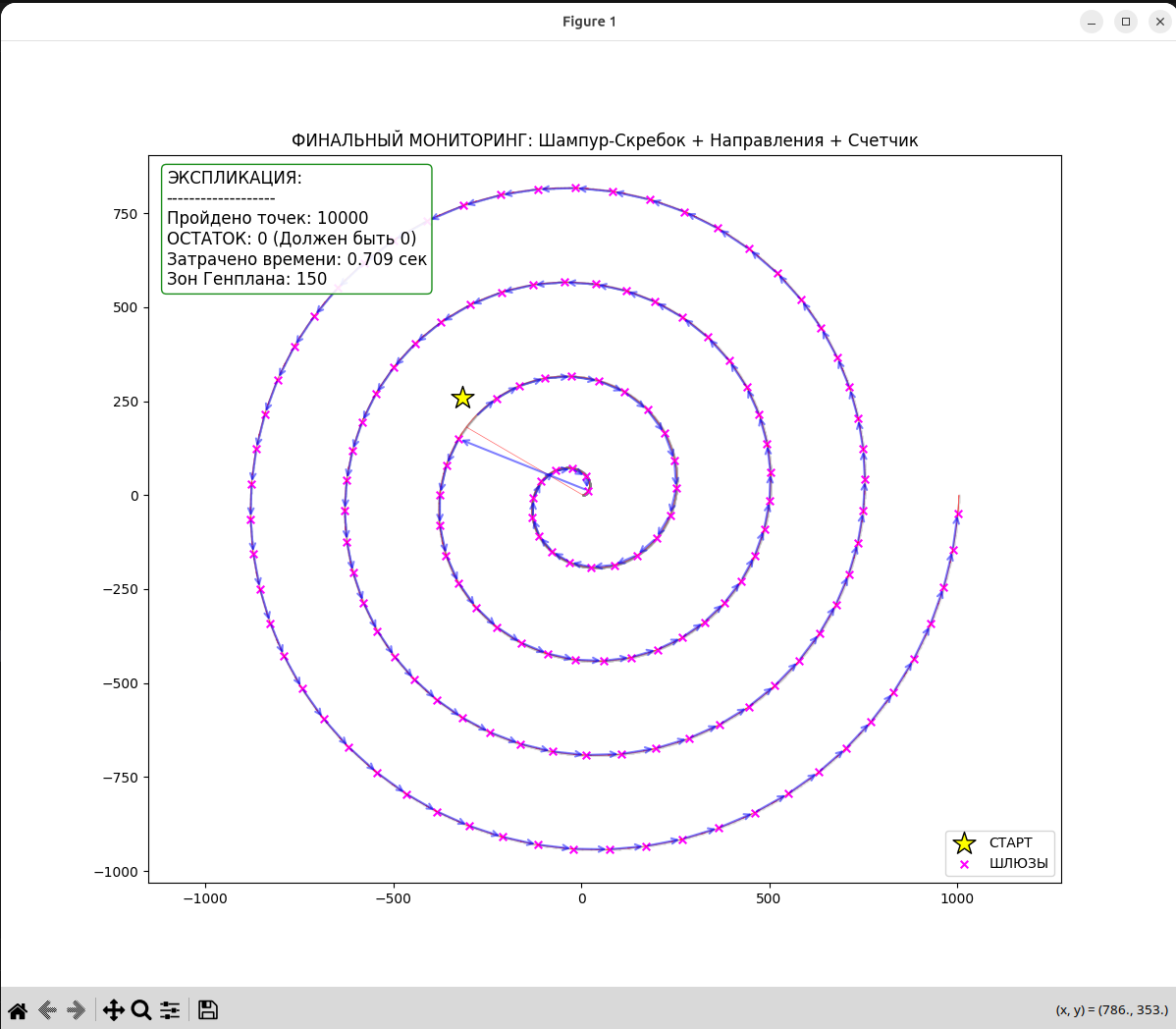
Task: Close the Figure 1 window
Action: tap(1159, 22)
